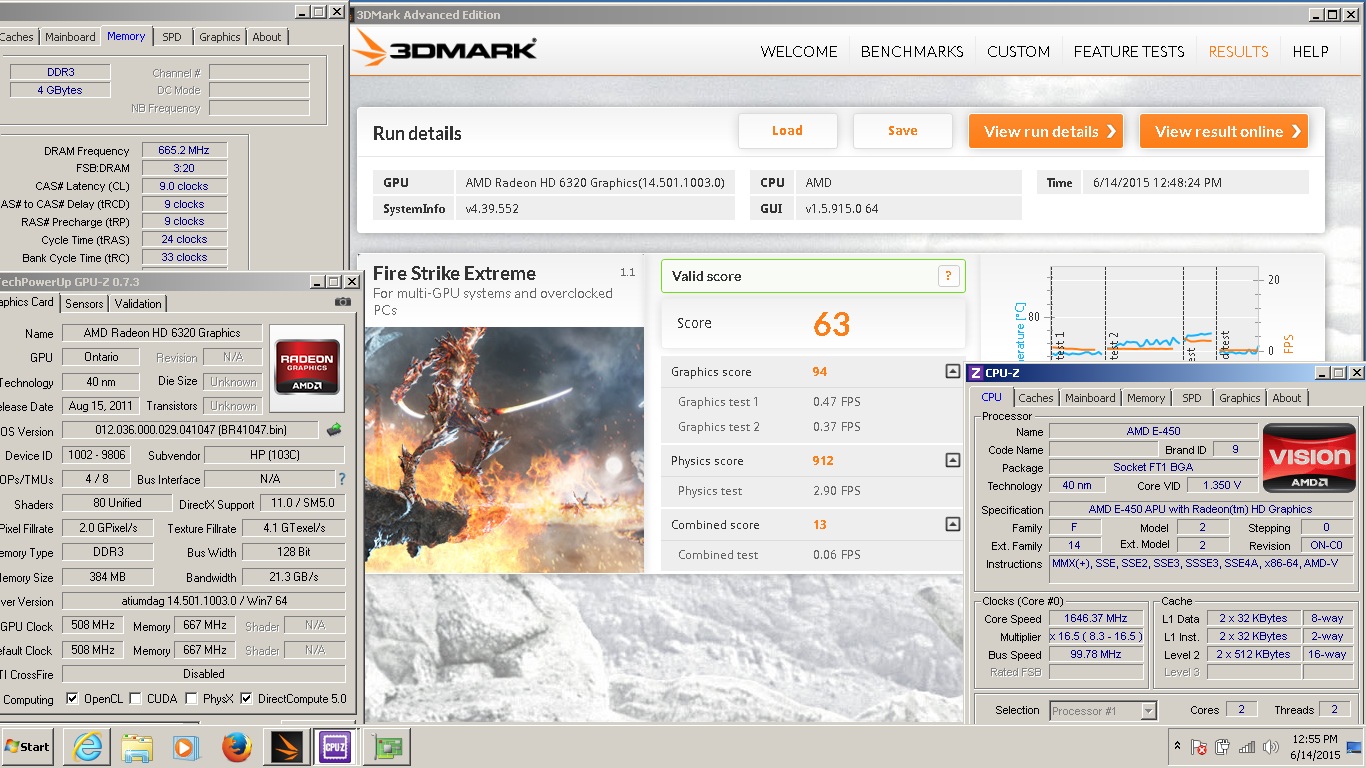Click the Load button in Run details
The image size is (1366, 768).
(787, 131)
